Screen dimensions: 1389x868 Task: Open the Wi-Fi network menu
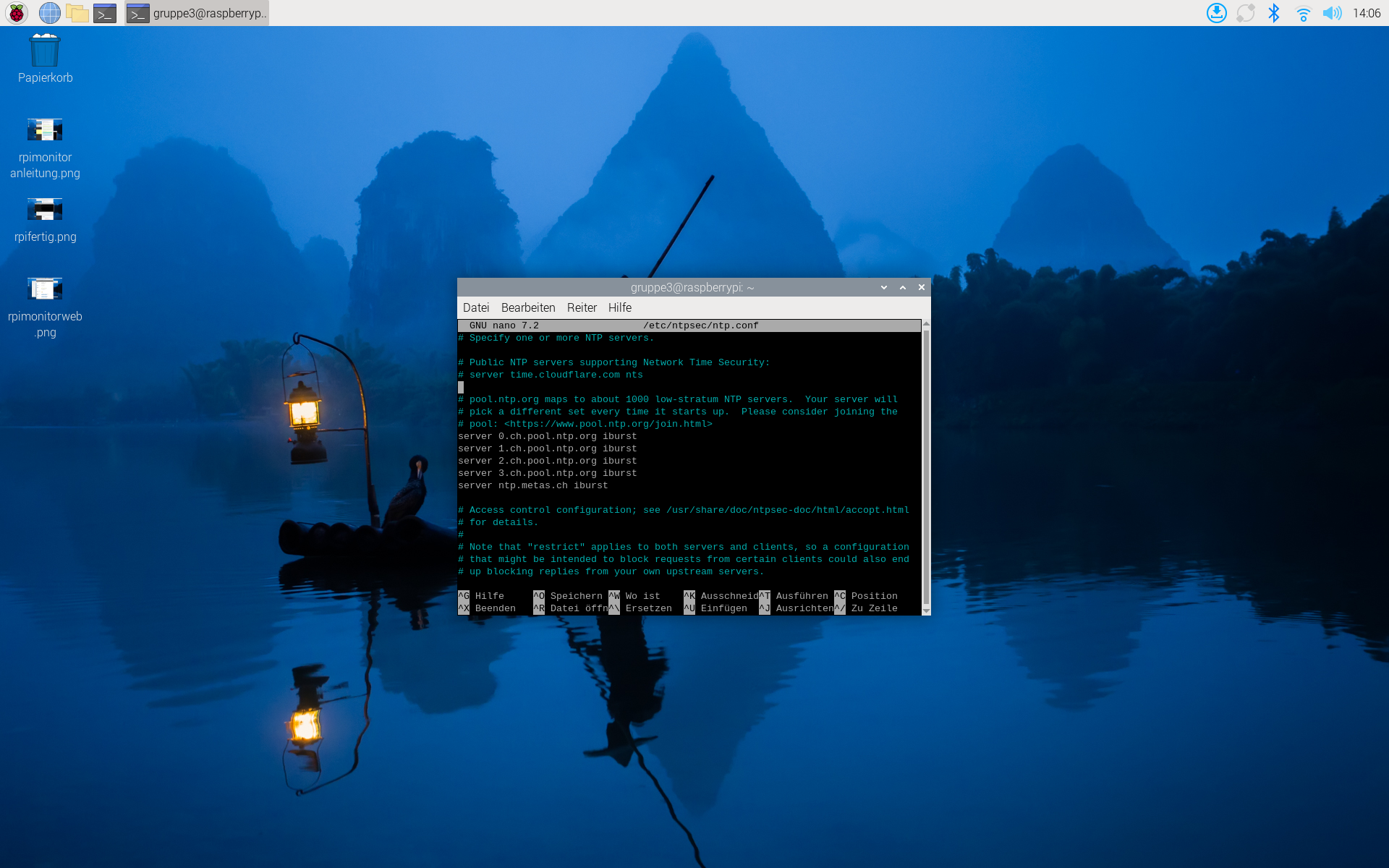(1303, 13)
